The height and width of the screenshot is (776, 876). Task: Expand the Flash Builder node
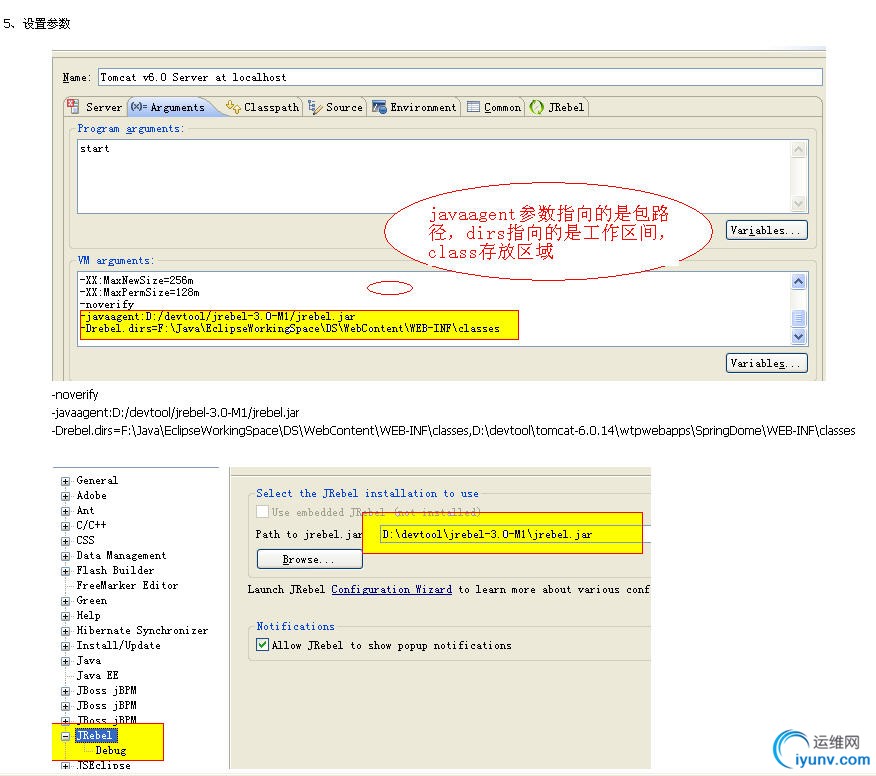65,571
